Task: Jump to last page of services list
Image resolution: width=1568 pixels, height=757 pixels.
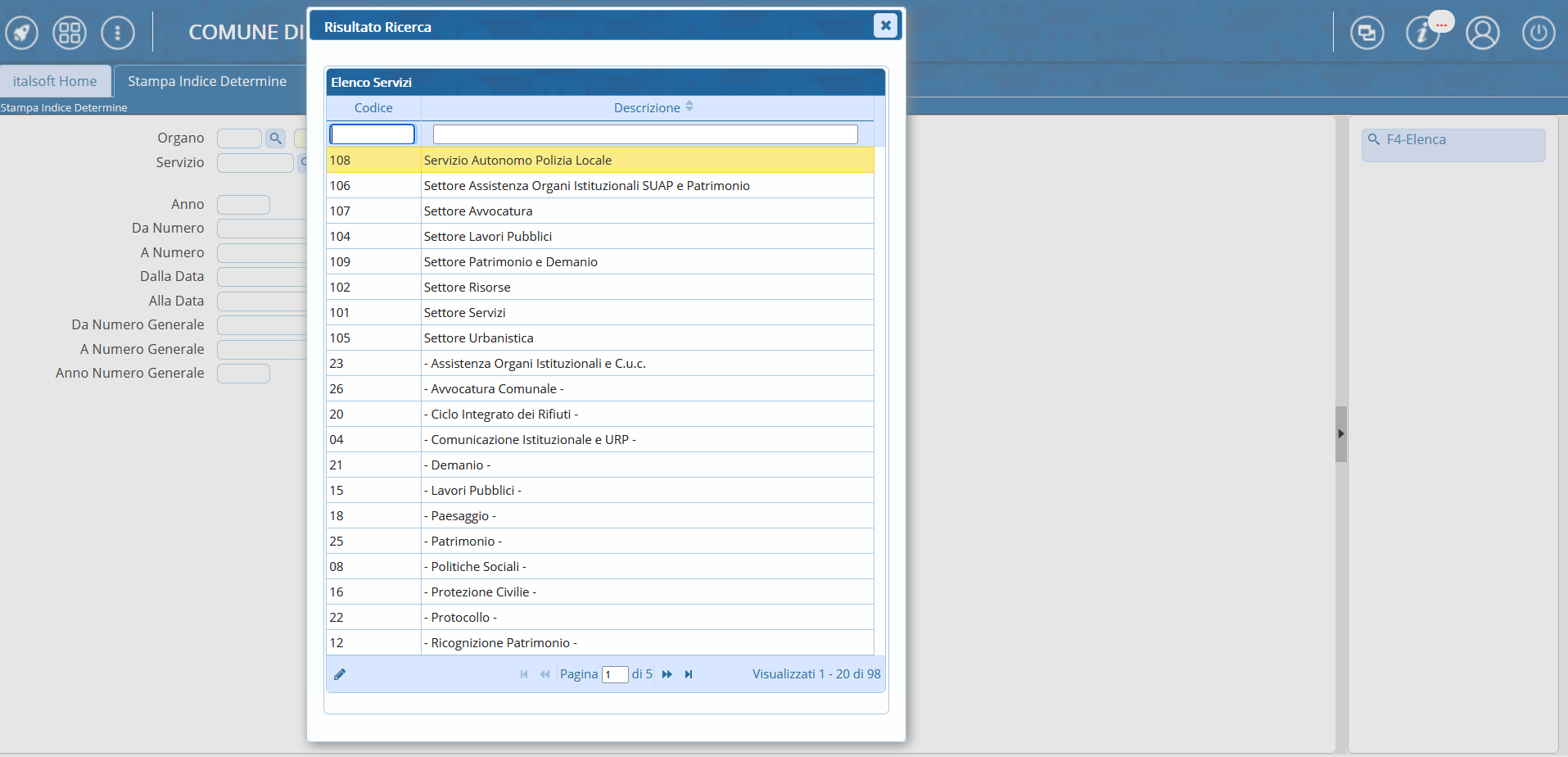Action: 689,674
